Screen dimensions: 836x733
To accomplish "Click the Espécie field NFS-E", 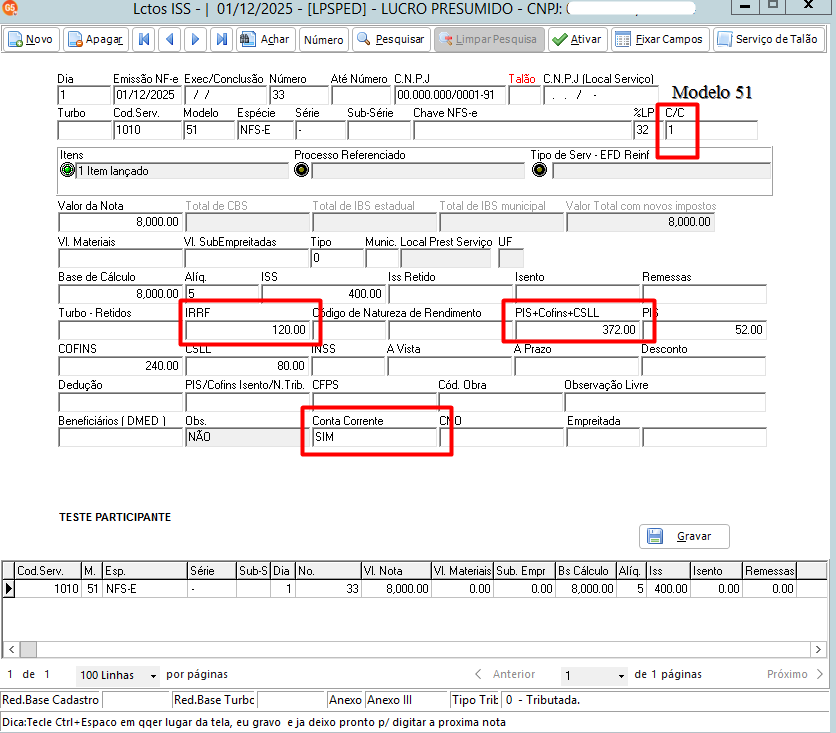I will click(x=266, y=130).
